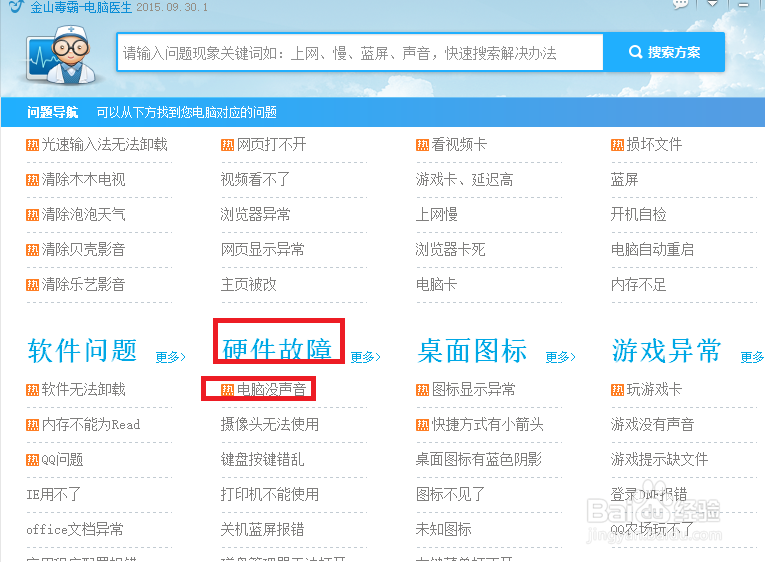Choose 桌面图标有蓝色阴影 problem
This screenshot has width=765, height=562.
479,460
